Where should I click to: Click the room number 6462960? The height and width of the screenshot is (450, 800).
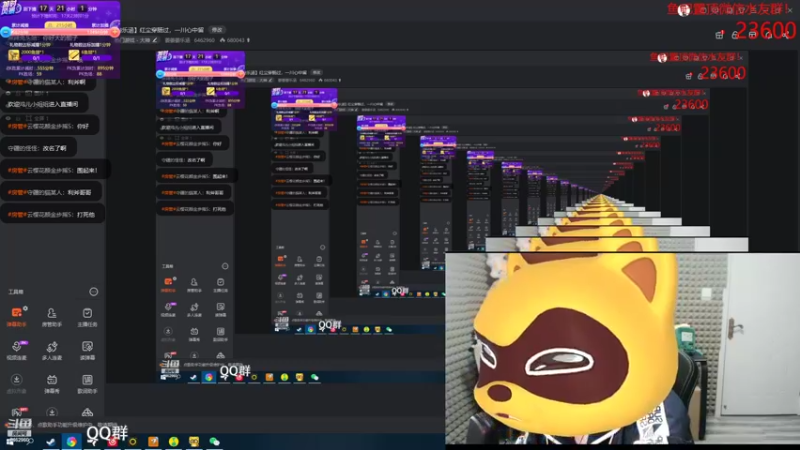click(204, 40)
